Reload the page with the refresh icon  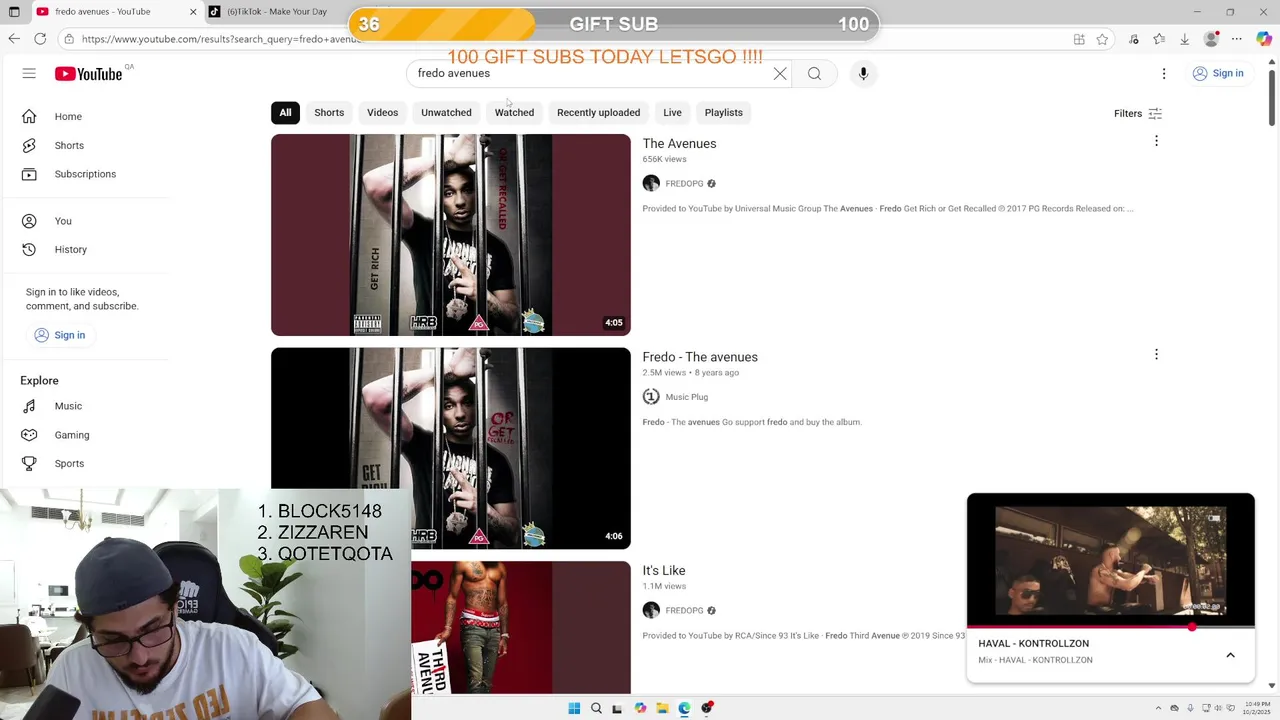(x=40, y=39)
